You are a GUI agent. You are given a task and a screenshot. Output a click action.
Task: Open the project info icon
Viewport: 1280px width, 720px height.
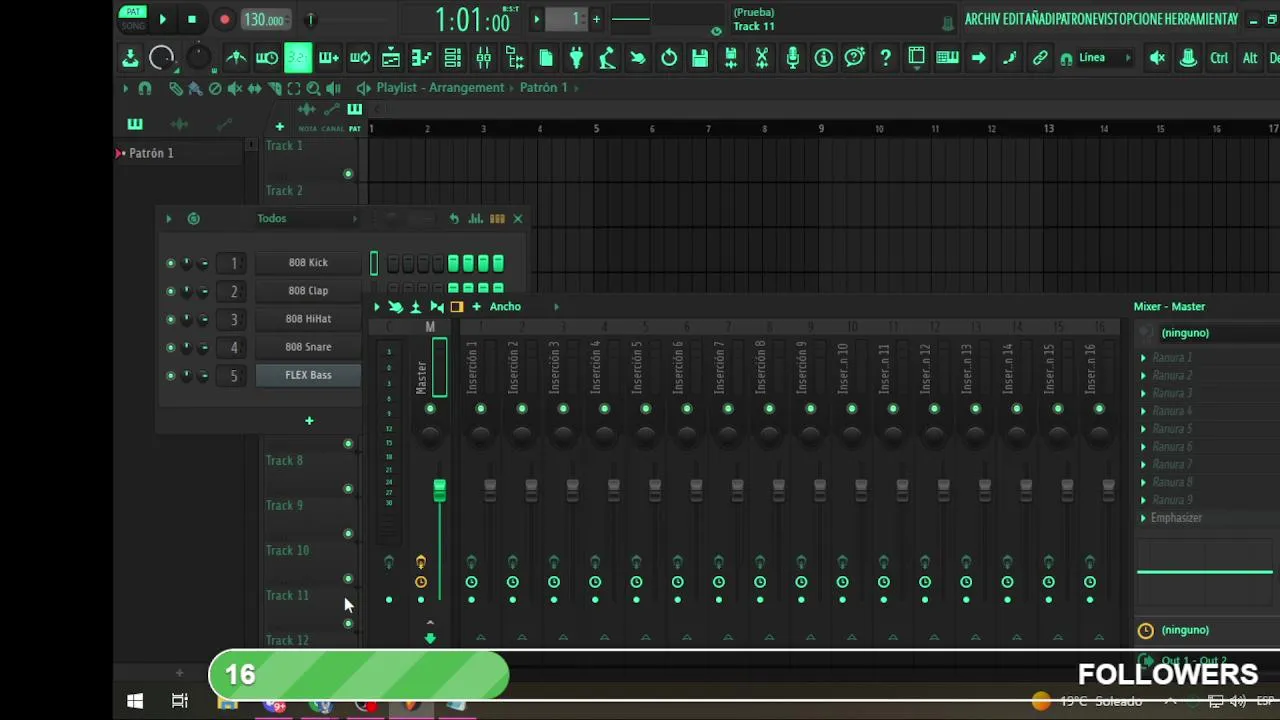coord(824,58)
